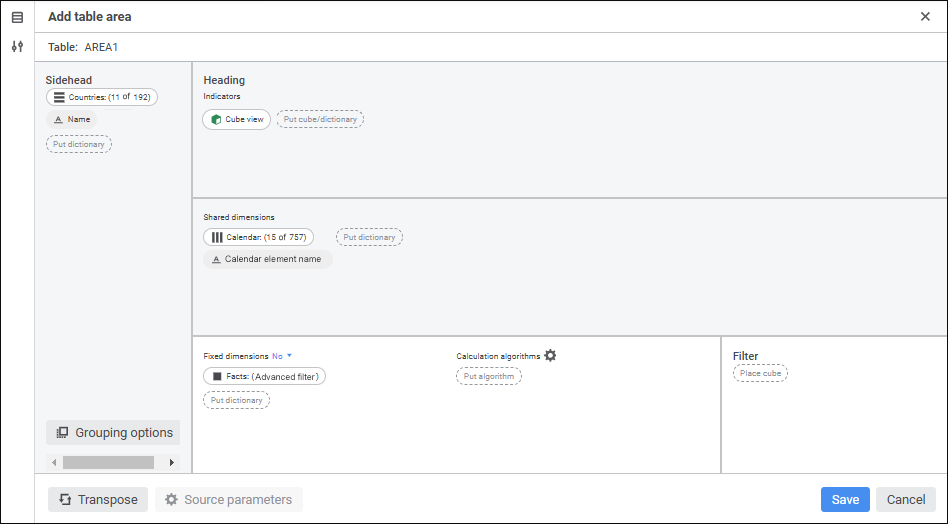Screen dimensions: 948x524
Task: Cancel the Add table area dialog
Action: pos(906,500)
